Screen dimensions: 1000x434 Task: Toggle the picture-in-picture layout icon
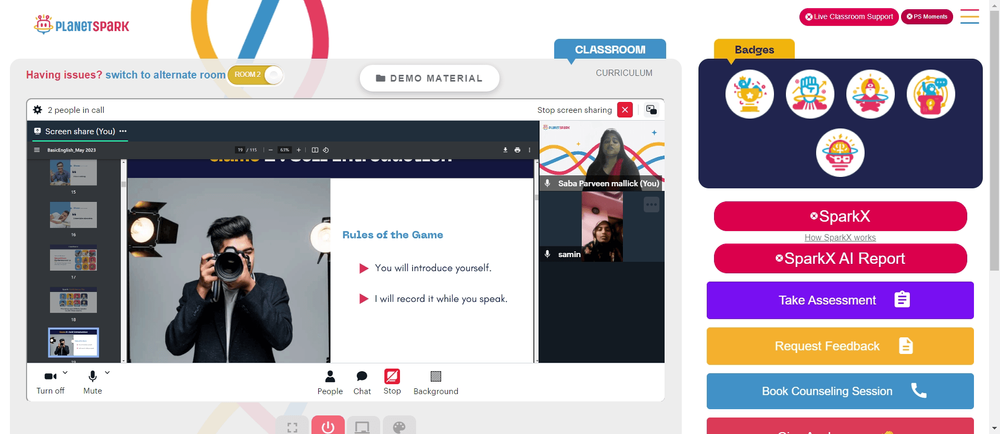651,110
